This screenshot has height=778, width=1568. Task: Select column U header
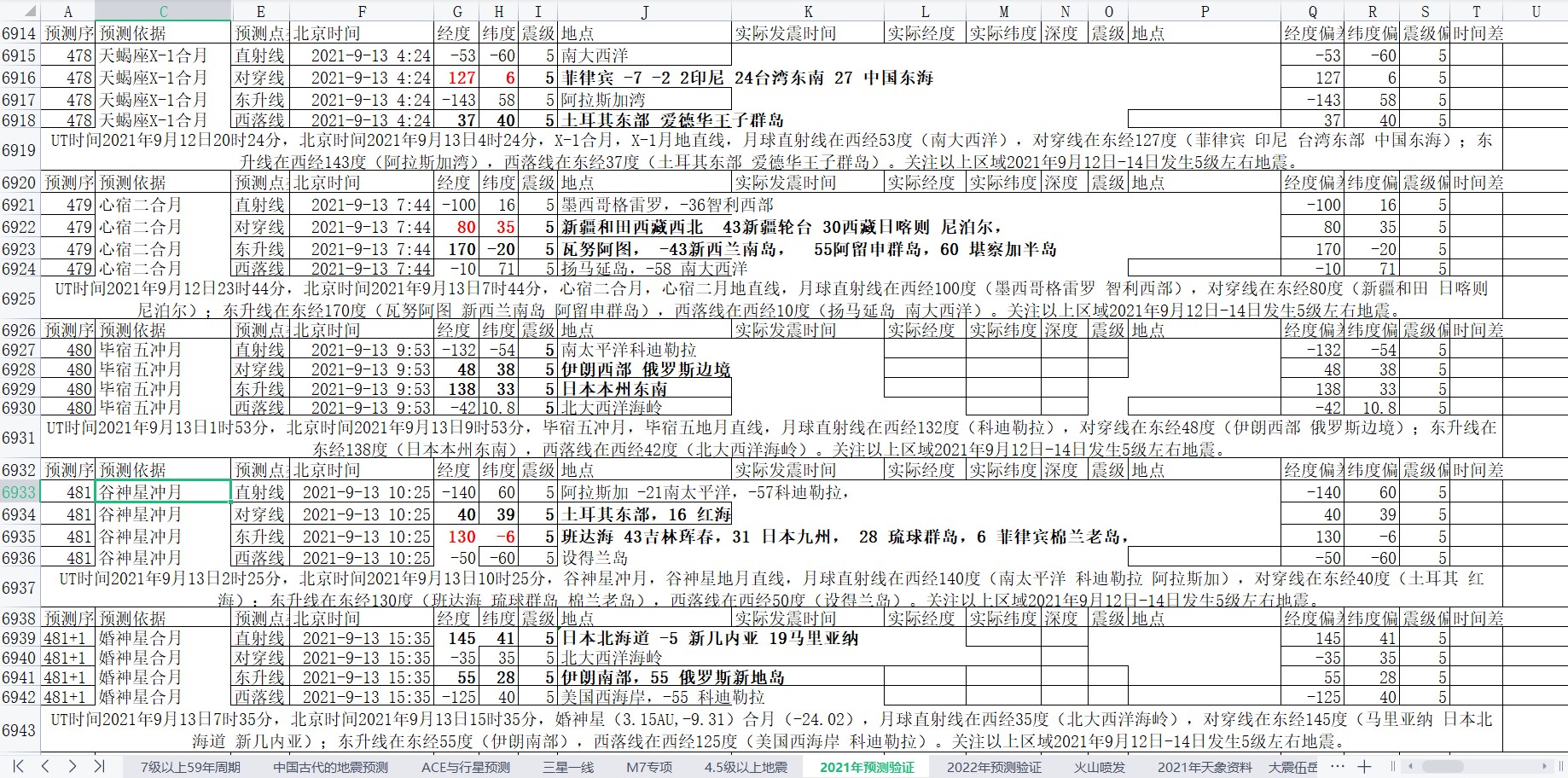coord(1536,11)
